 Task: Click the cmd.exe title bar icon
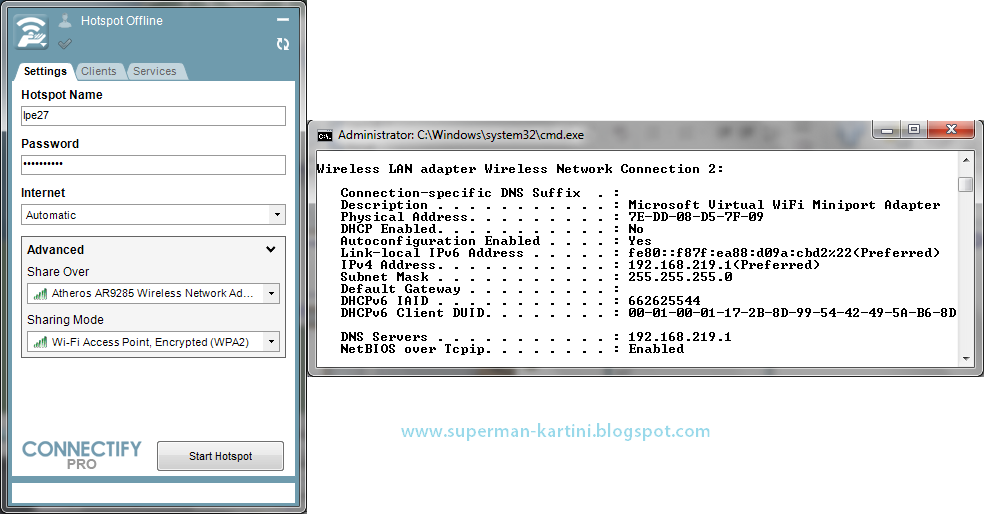pyautogui.click(x=324, y=135)
